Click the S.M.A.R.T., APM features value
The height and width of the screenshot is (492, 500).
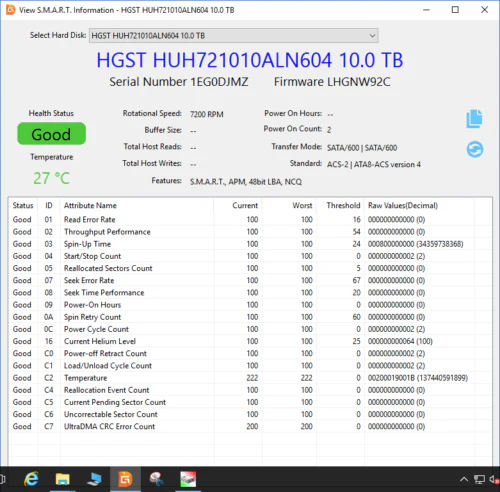pos(246,182)
